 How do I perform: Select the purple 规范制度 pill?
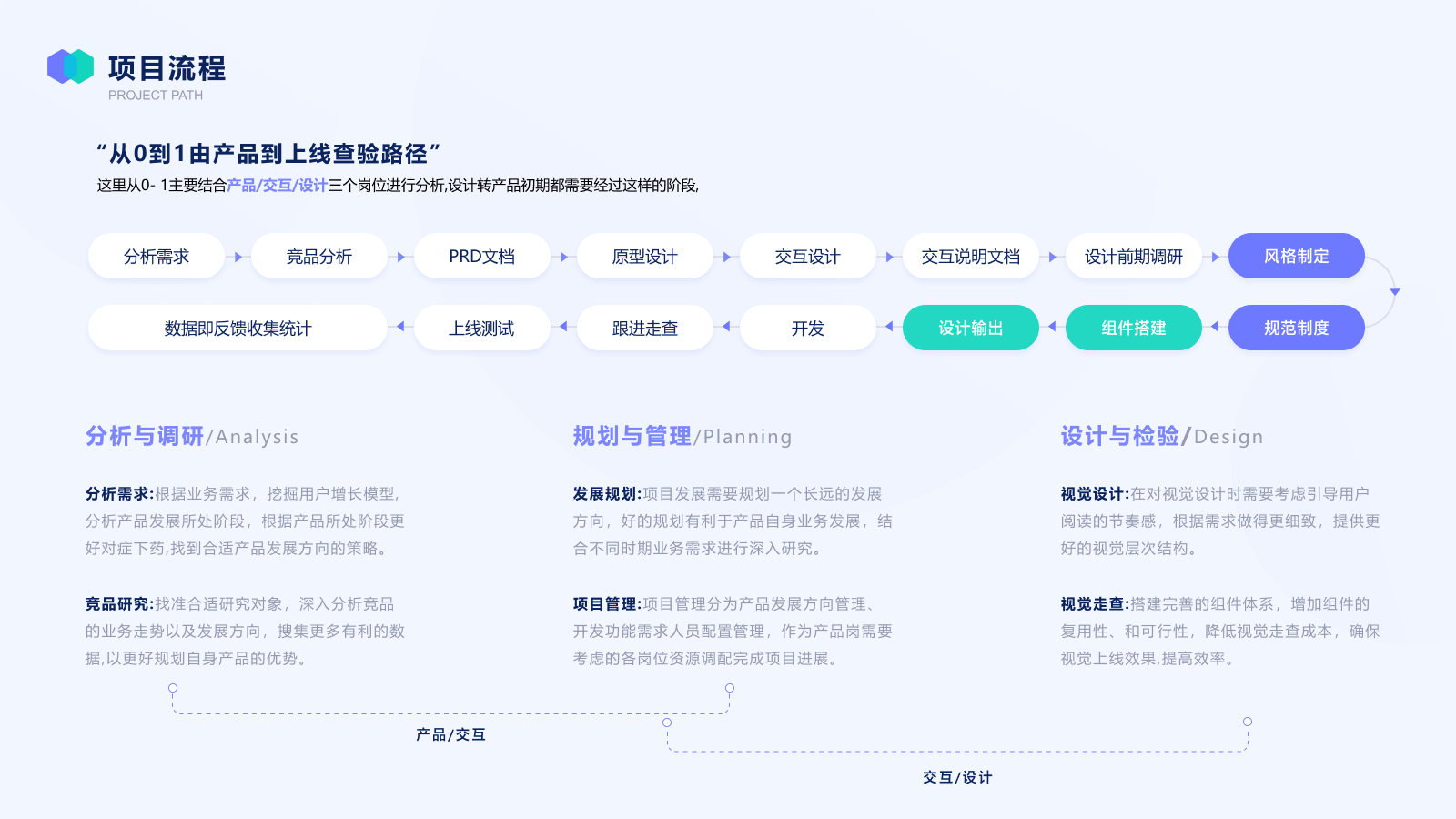pyautogui.click(x=1297, y=328)
